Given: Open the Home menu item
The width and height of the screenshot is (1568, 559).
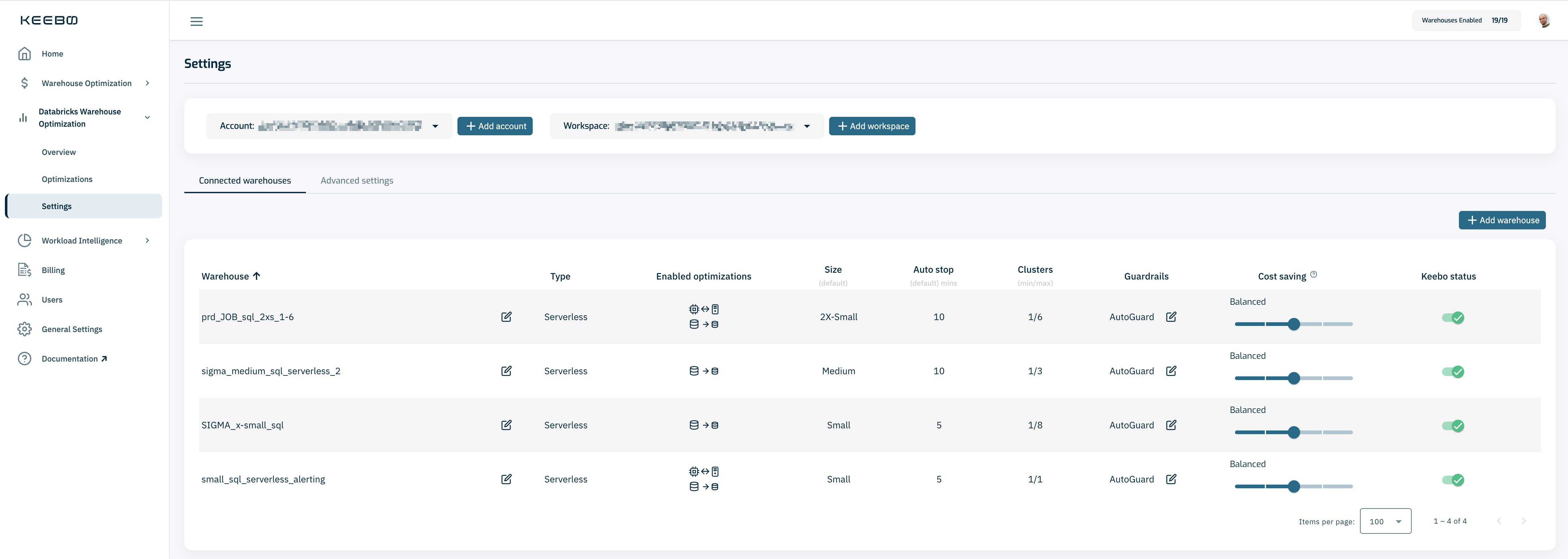Looking at the screenshot, I should (x=52, y=54).
